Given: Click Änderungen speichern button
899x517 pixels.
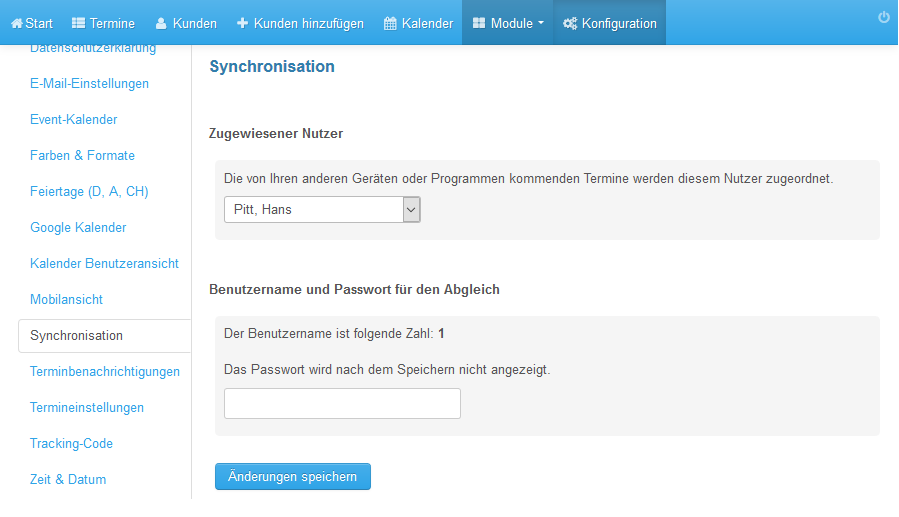Looking at the screenshot, I should click(293, 477).
